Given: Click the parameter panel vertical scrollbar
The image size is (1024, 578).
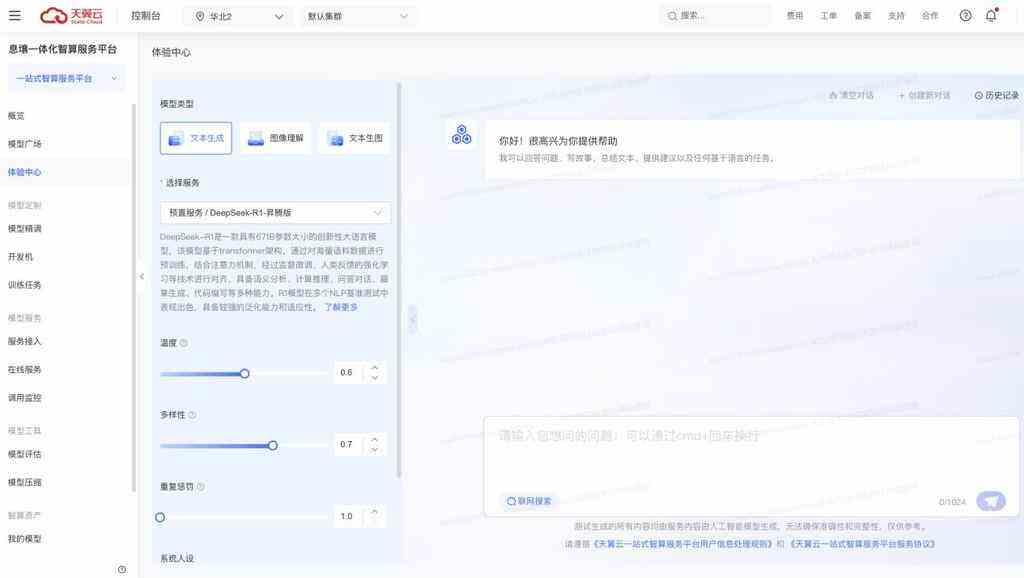Looking at the screenshot, I should (398, 280).
